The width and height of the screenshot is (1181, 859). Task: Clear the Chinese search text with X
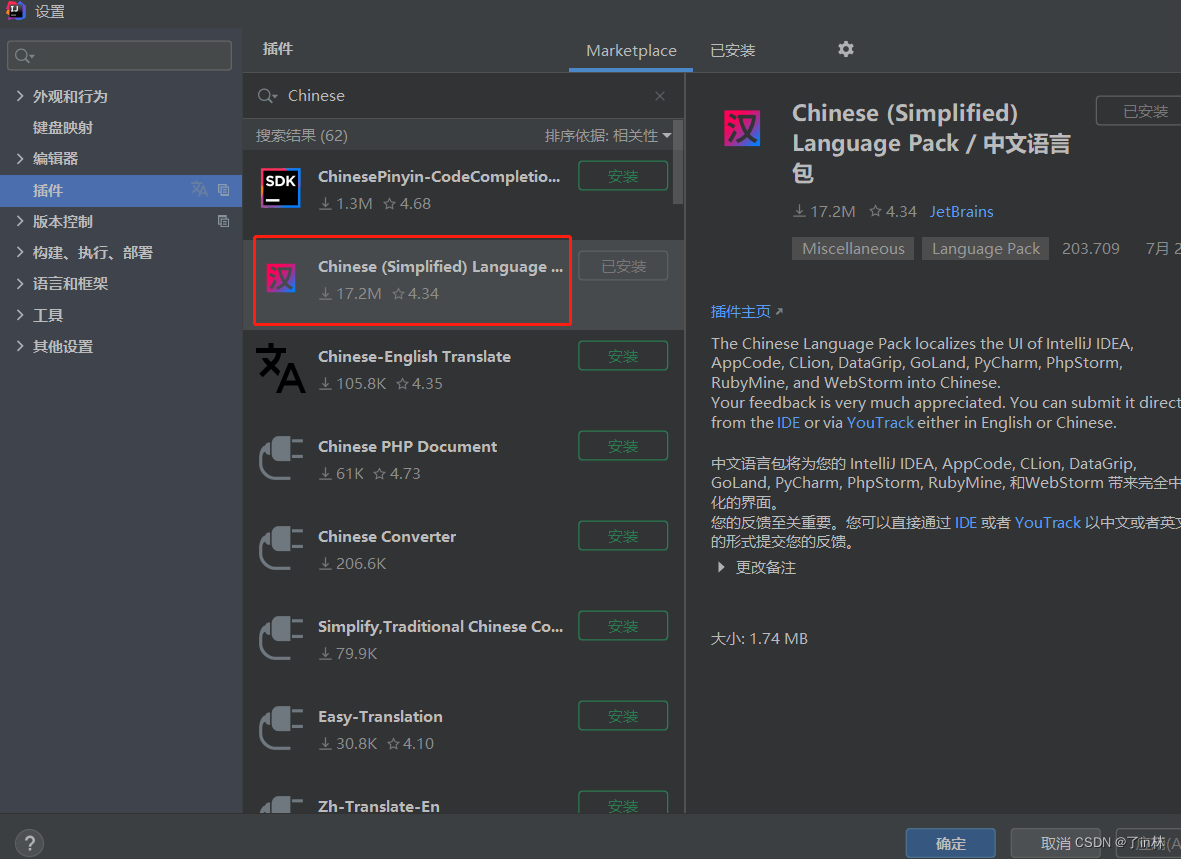(660, 96)
